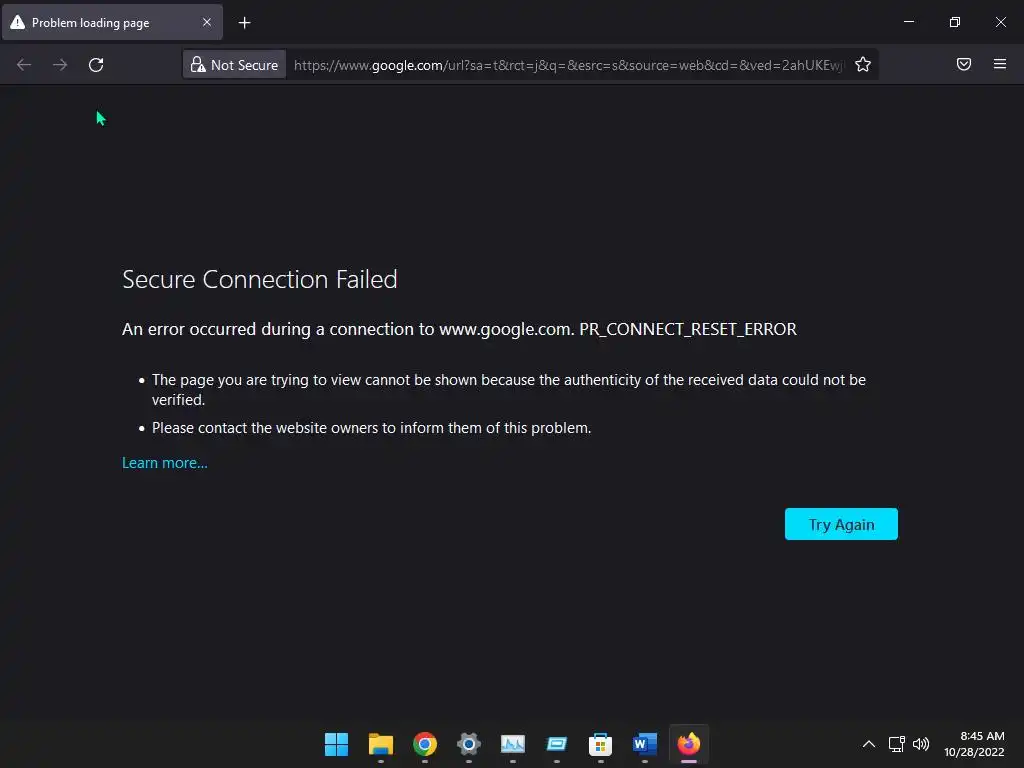Open a new tab
Screen dimensions: 1024x768
click(244, 22)
